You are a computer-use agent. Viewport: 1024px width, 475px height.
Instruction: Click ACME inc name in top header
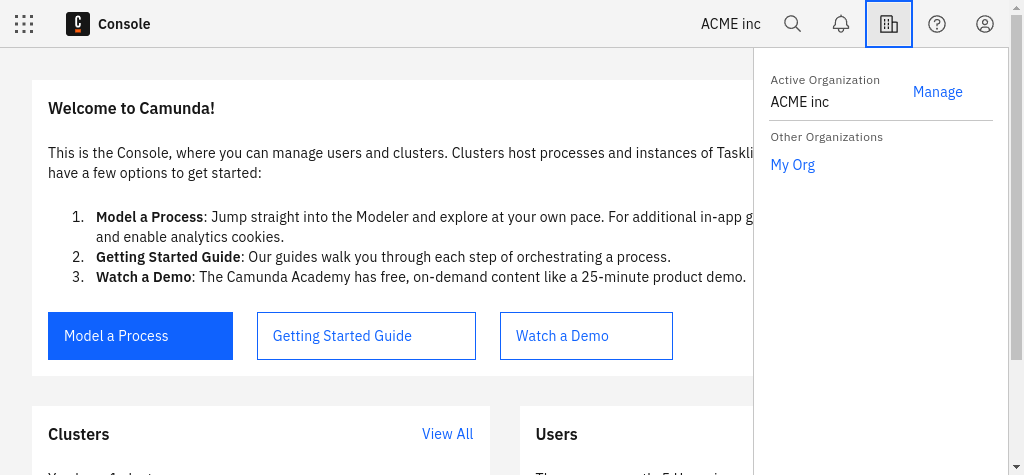730,24
